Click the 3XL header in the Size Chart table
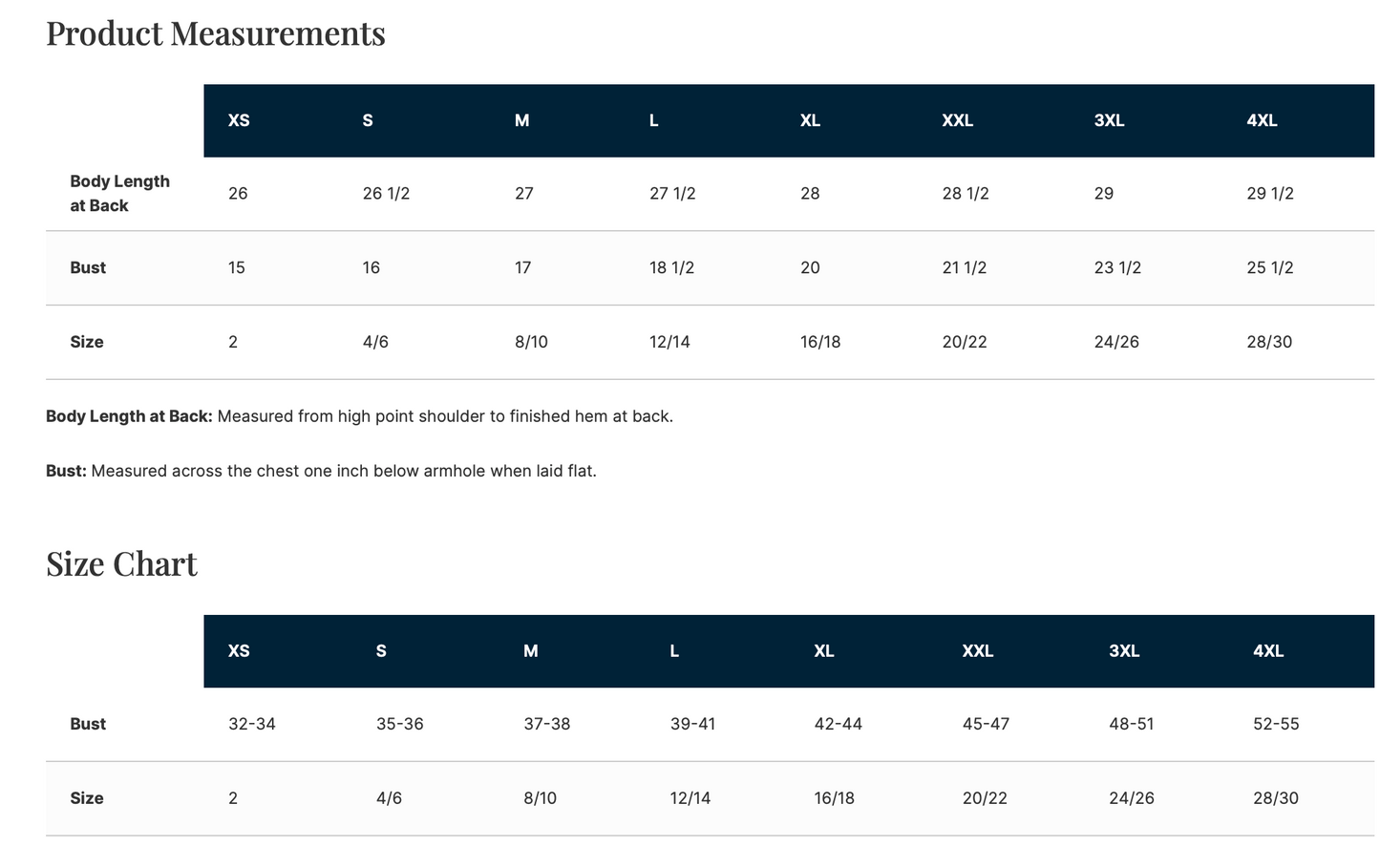 tap(1124, 651)
